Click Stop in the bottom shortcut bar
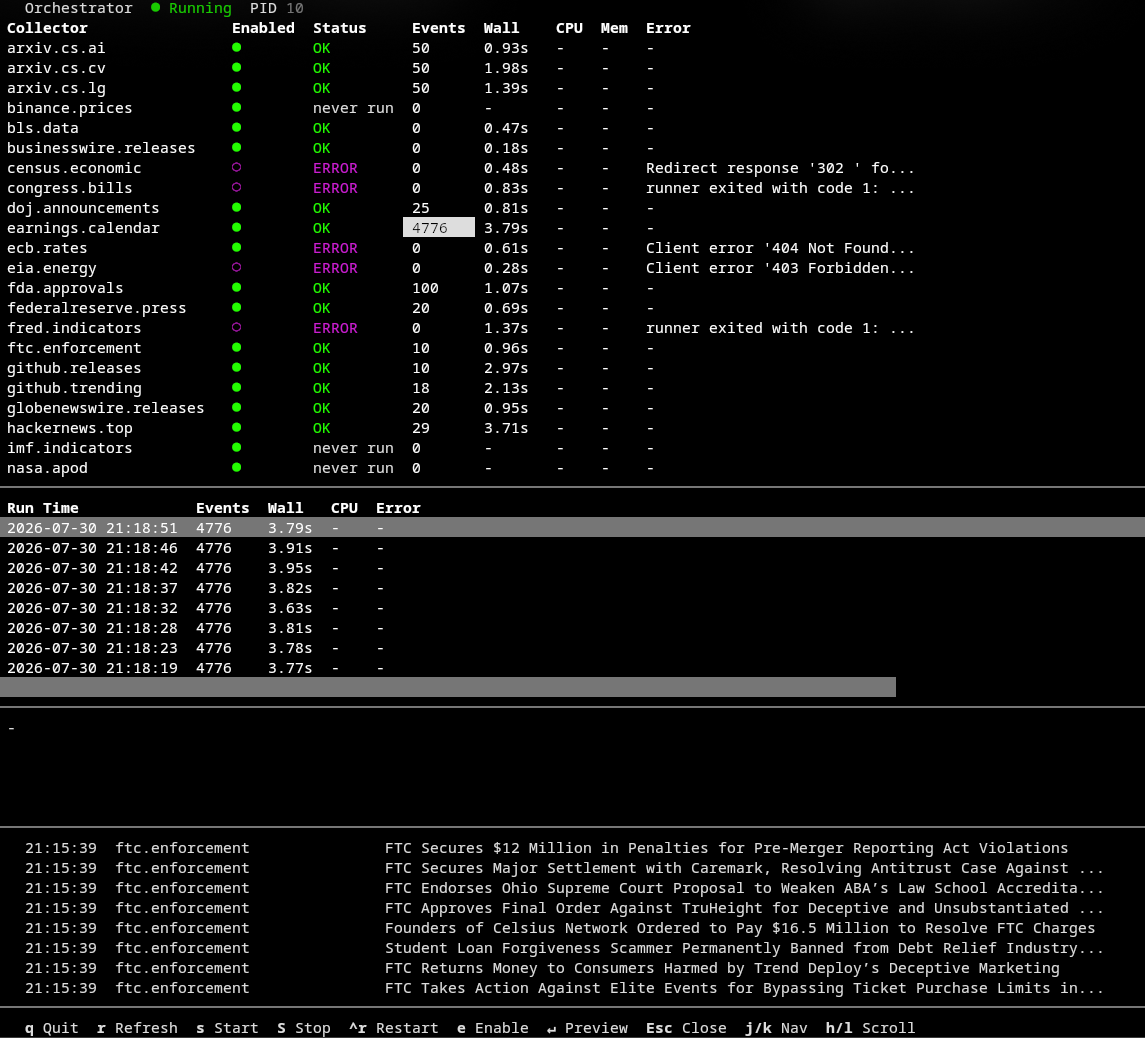The image size is (1145, 1038). (x=304, y=1028)
